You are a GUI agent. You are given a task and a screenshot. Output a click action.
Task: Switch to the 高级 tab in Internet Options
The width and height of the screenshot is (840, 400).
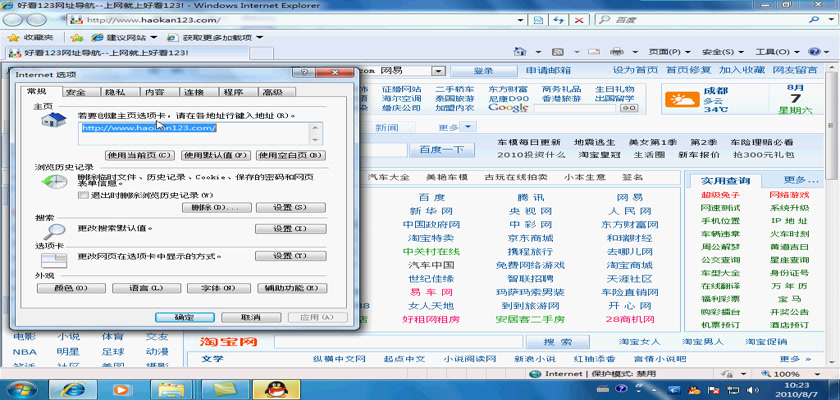(271, 92)
